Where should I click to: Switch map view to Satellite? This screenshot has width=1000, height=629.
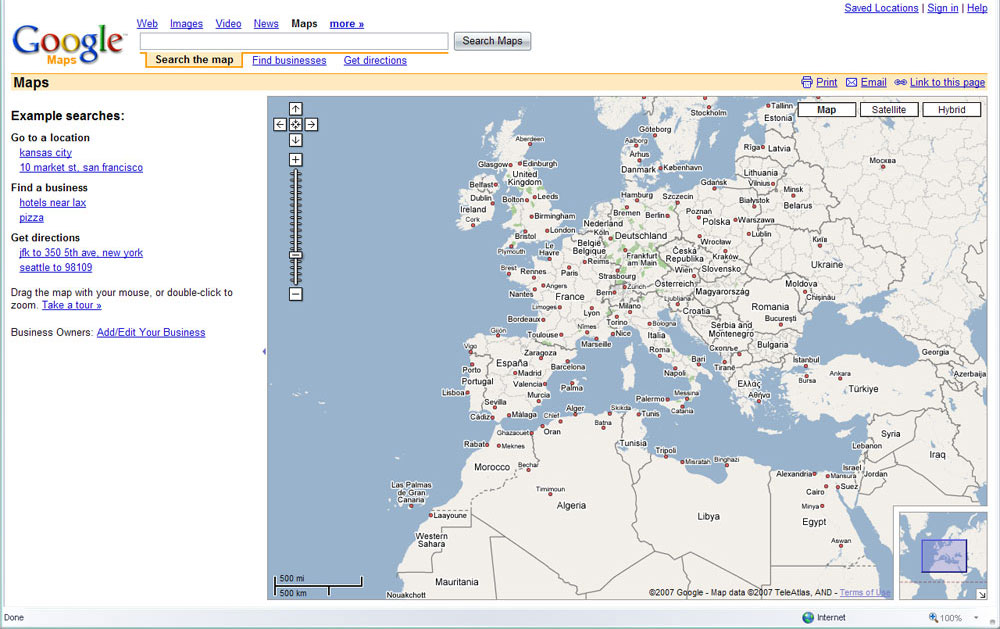click(x=888, y=110)
